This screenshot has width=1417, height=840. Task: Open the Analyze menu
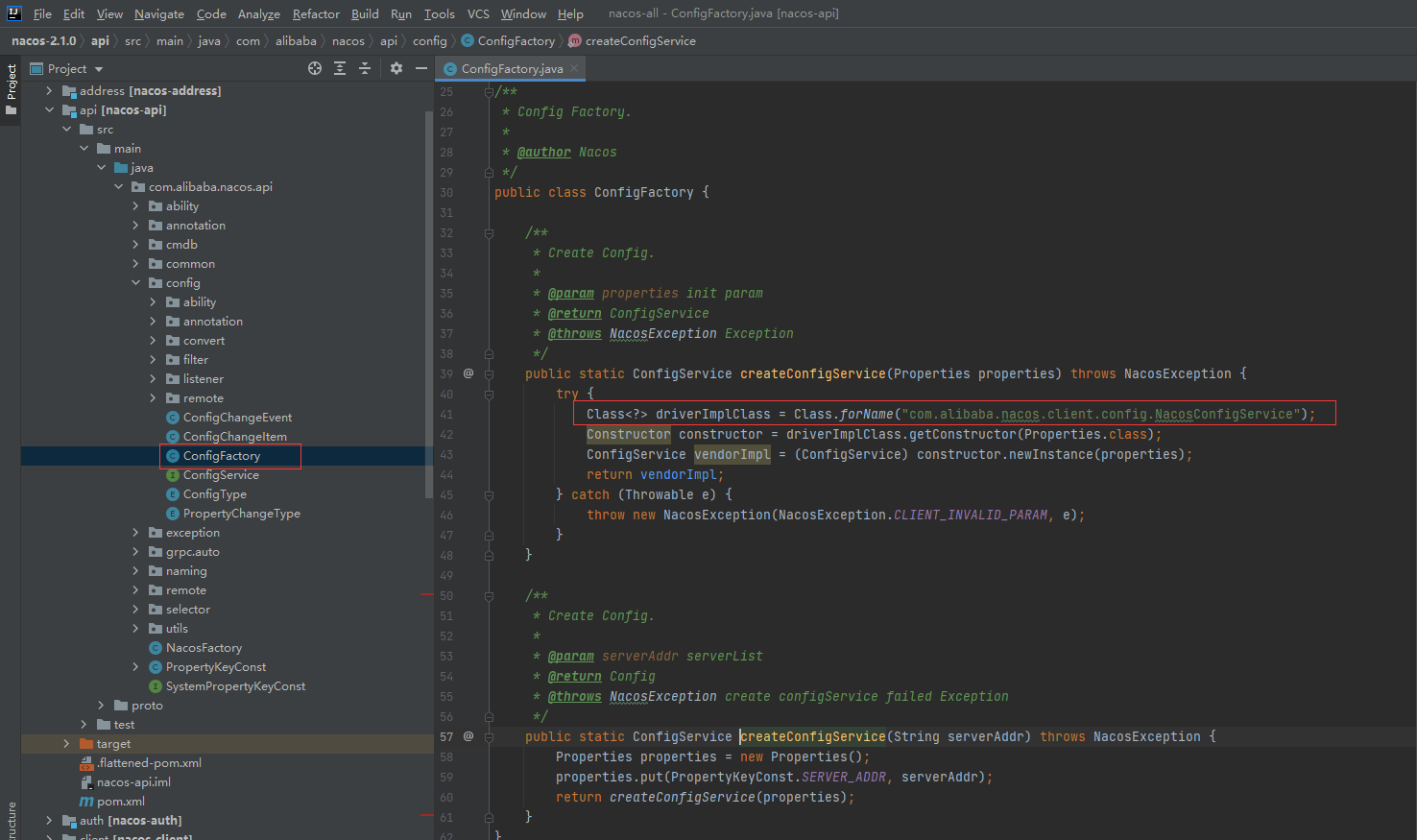pyautogui.click(x=259, y=13)
